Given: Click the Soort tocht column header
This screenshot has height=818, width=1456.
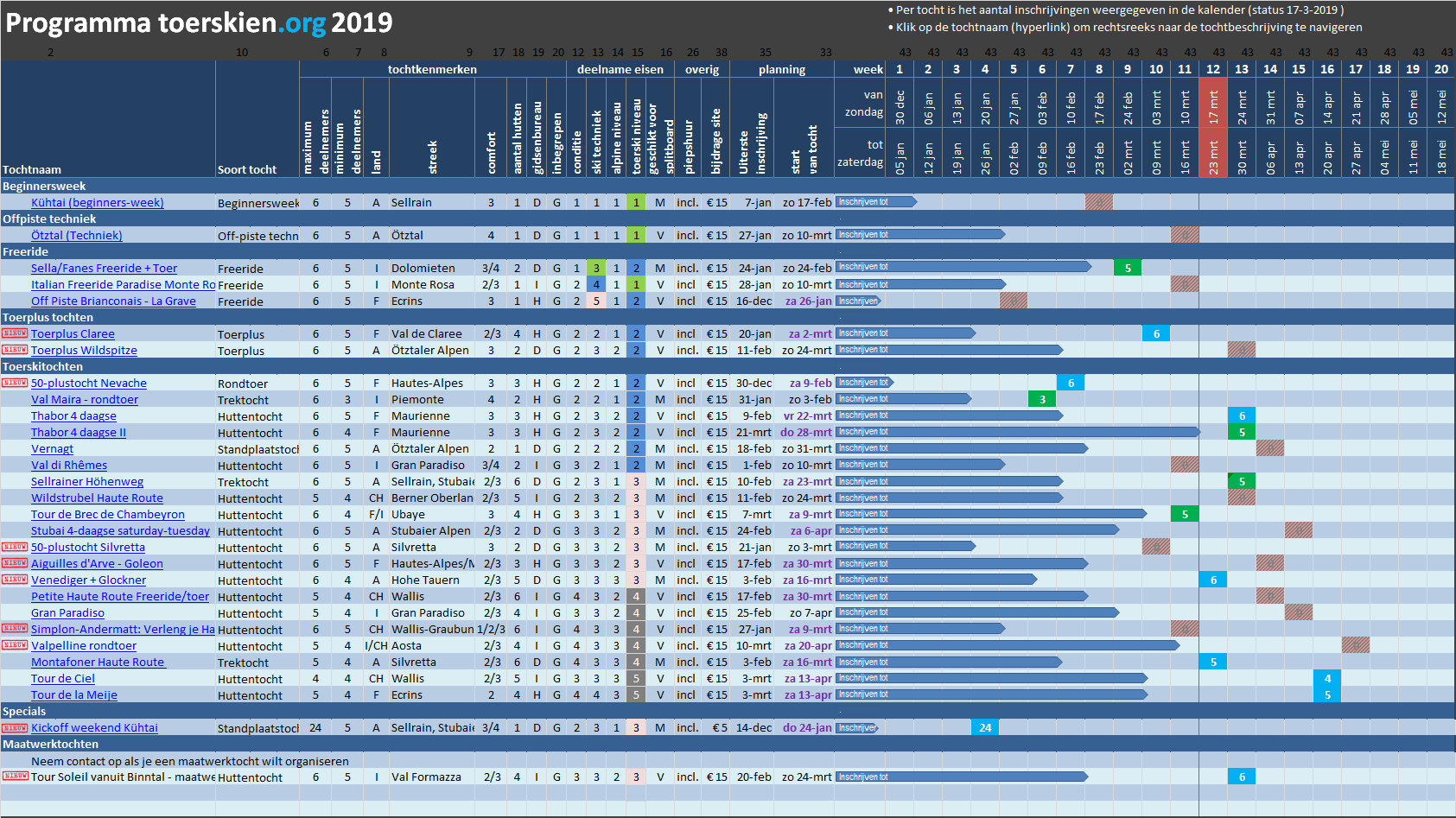Looking at the screenshot, I should pos(247,169).
